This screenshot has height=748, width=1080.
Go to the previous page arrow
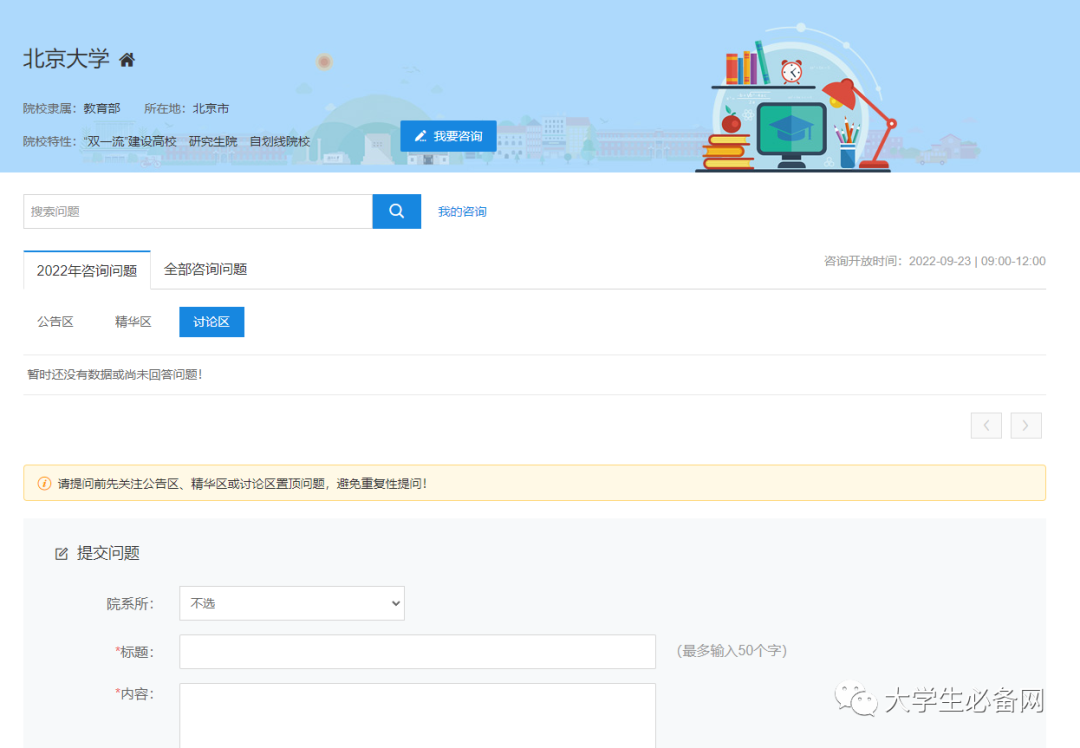coord(986,426)
